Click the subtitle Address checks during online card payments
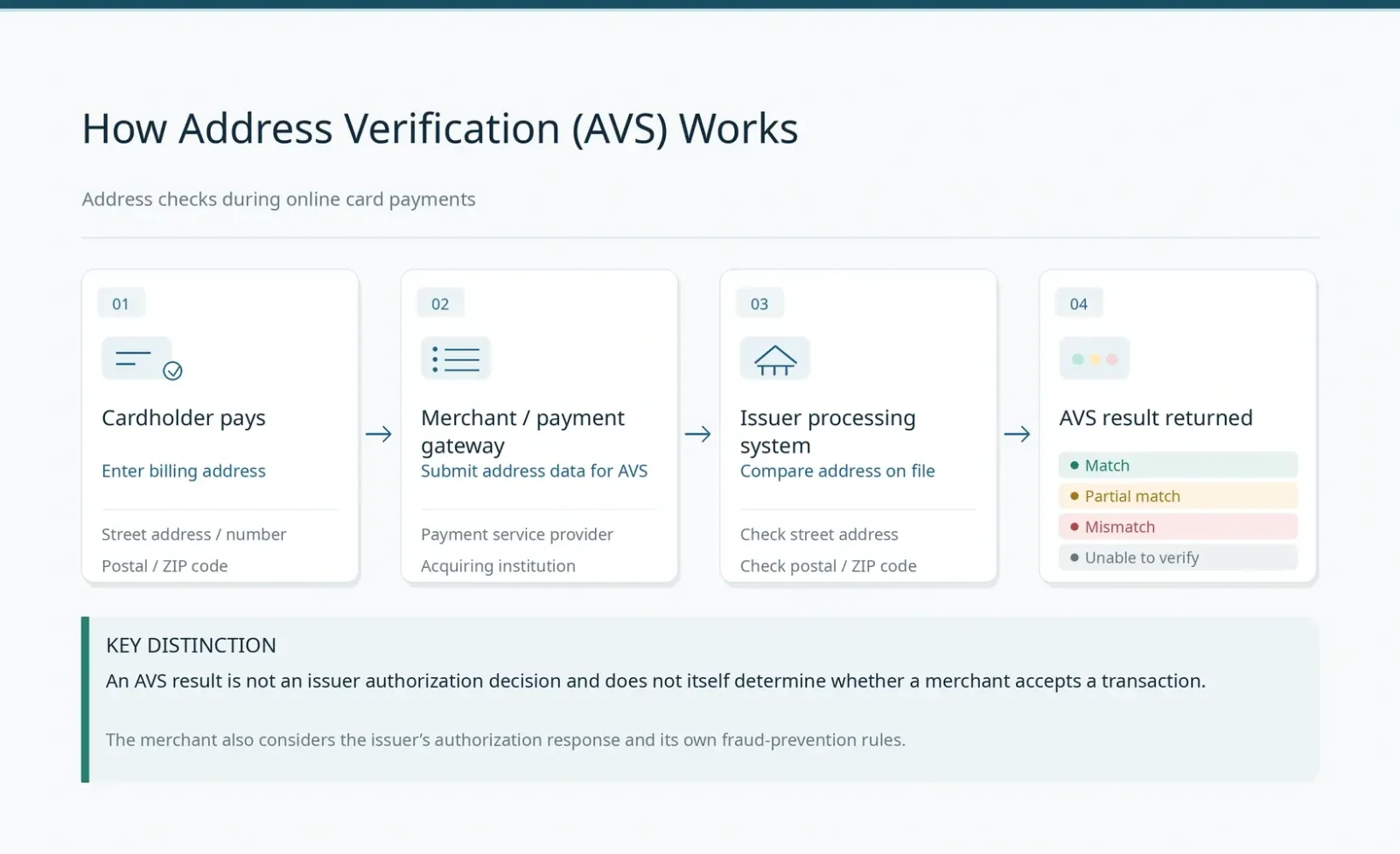The image size is (1400, 854). click(x=279, y=199)
